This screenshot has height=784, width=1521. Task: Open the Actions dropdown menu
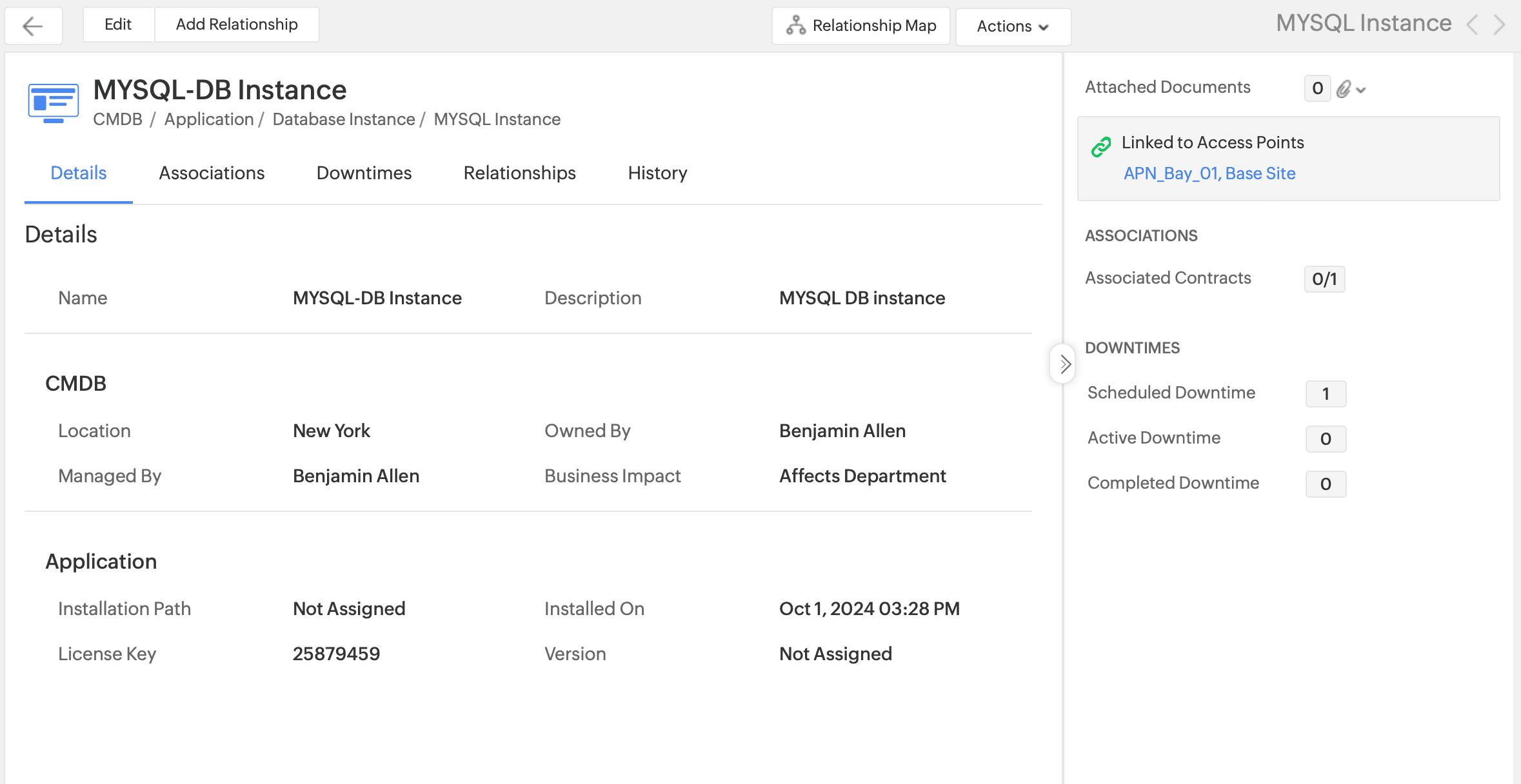click(1013, 26)
